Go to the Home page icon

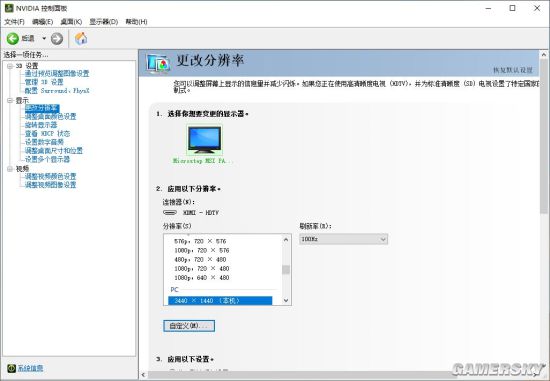81,39
